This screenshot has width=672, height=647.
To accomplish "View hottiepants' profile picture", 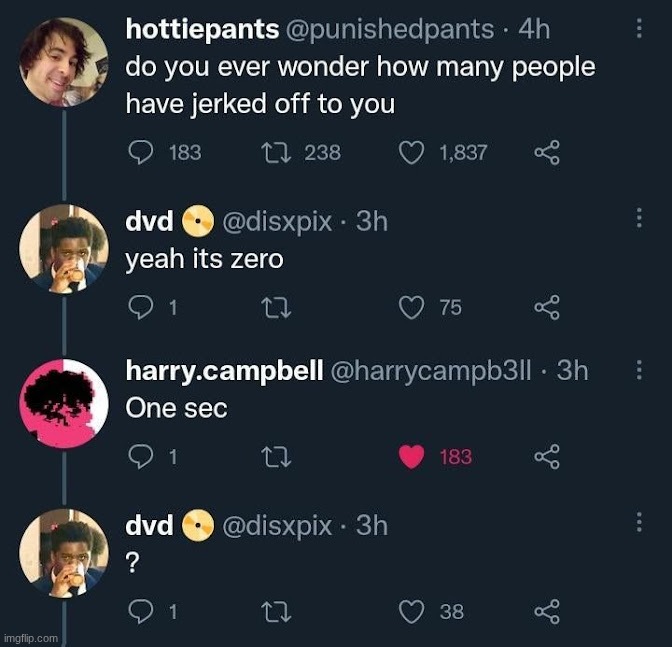I will pos(64,62).
